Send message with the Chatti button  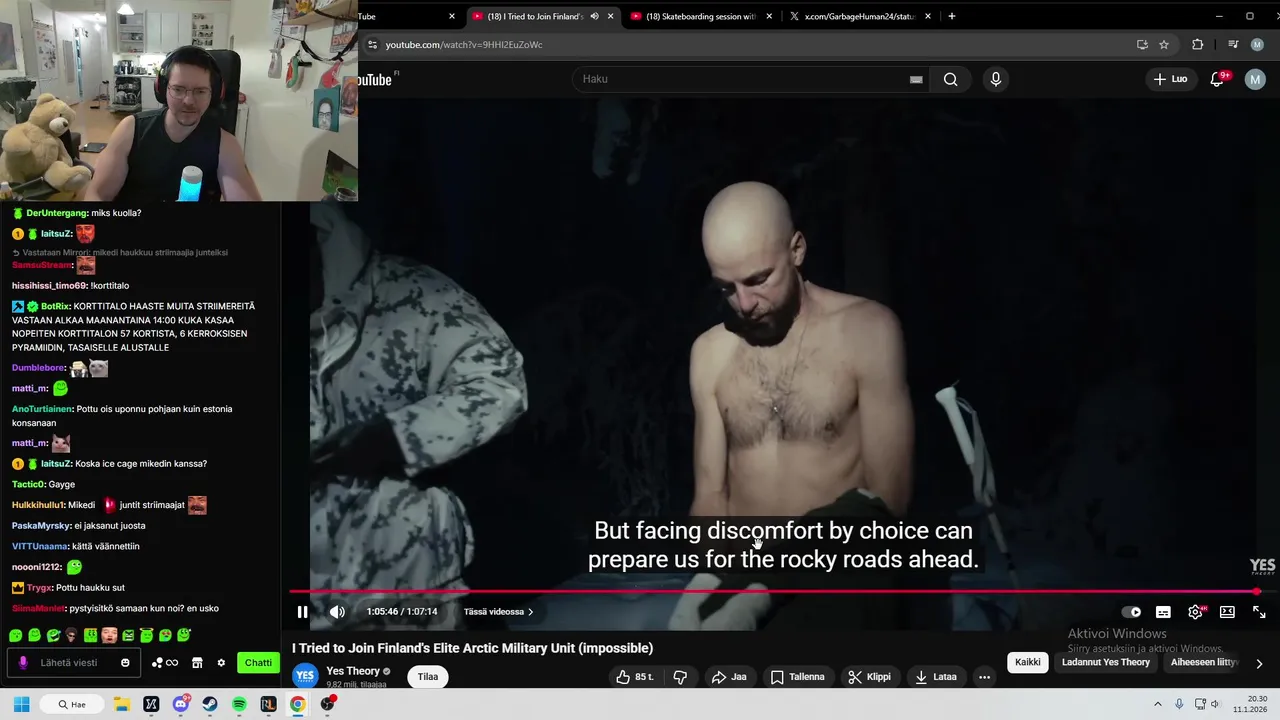258,662
